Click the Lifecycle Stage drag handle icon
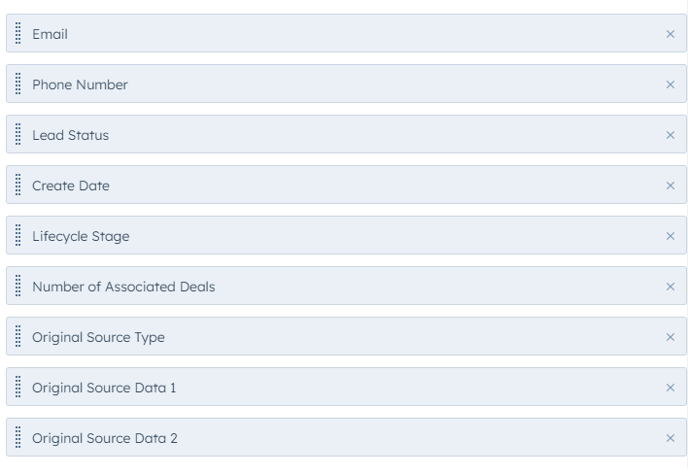Screen dimensions: 688x474 click(x=18, y=235)
